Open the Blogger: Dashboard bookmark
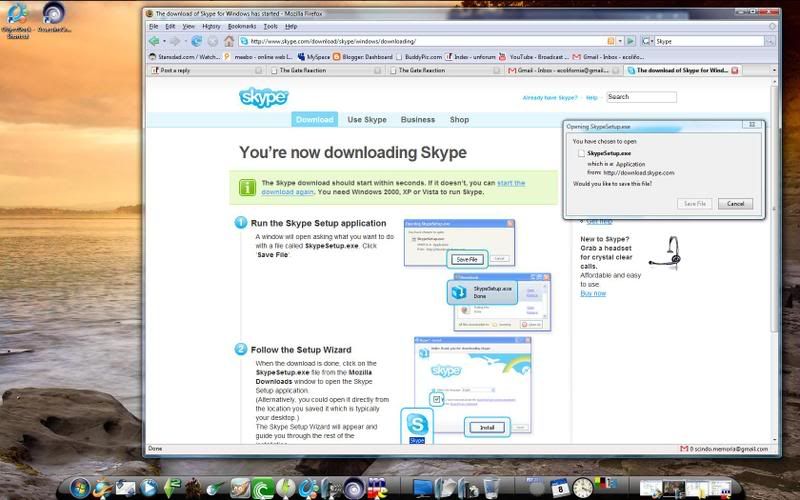Viewport: 800px width, 500px height. coord(363,57)
